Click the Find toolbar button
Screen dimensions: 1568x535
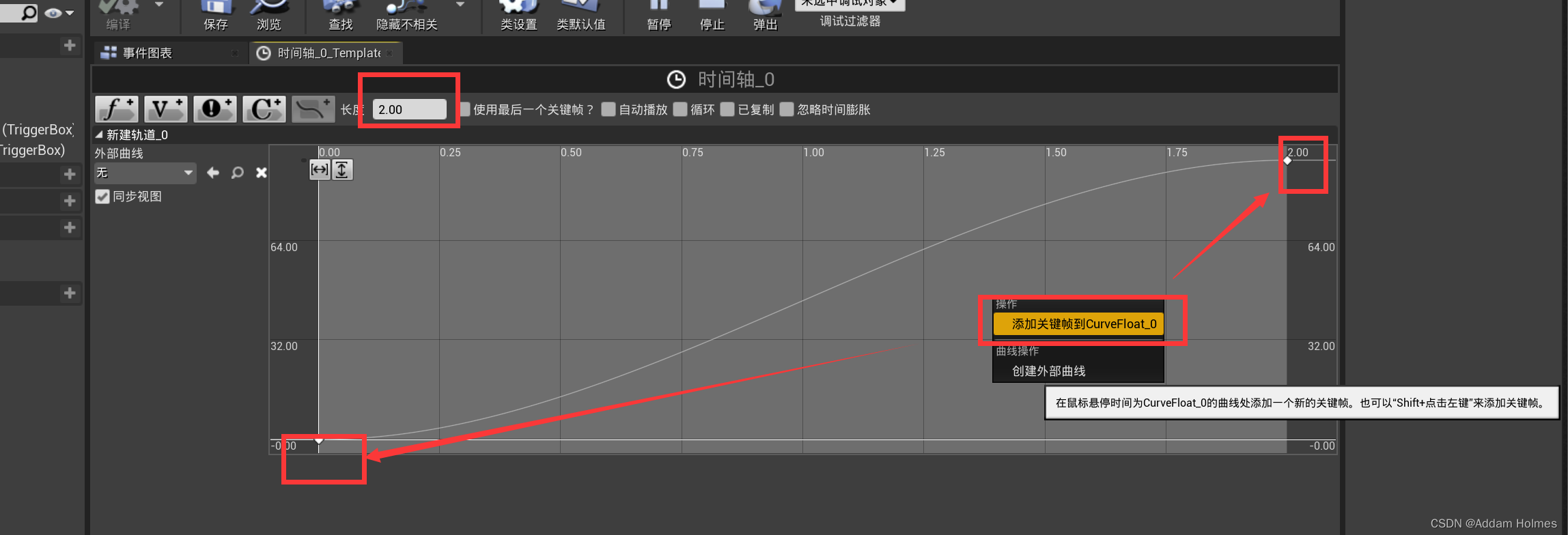[341, 15]
